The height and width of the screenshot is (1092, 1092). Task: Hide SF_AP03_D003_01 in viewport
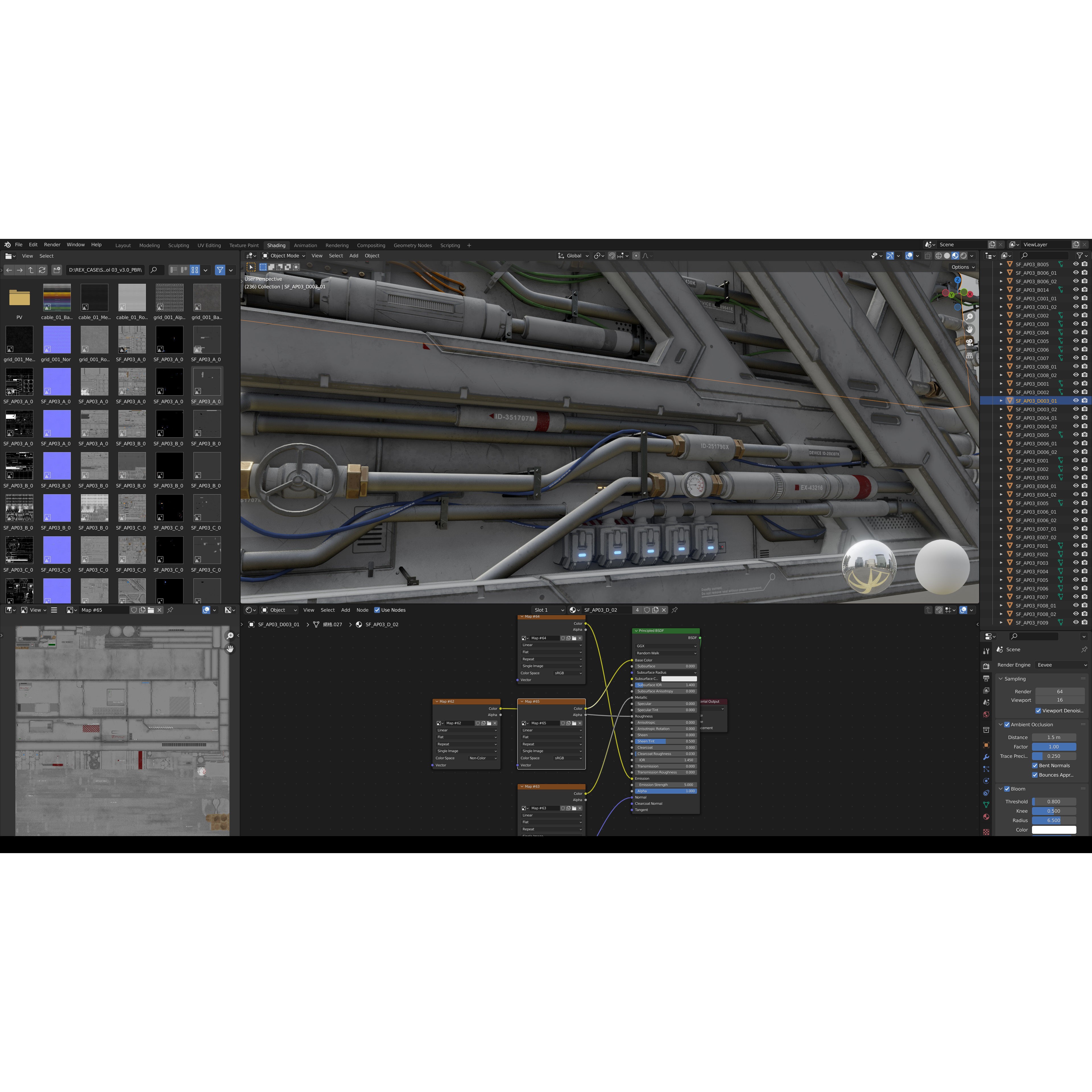point(1076,401)
